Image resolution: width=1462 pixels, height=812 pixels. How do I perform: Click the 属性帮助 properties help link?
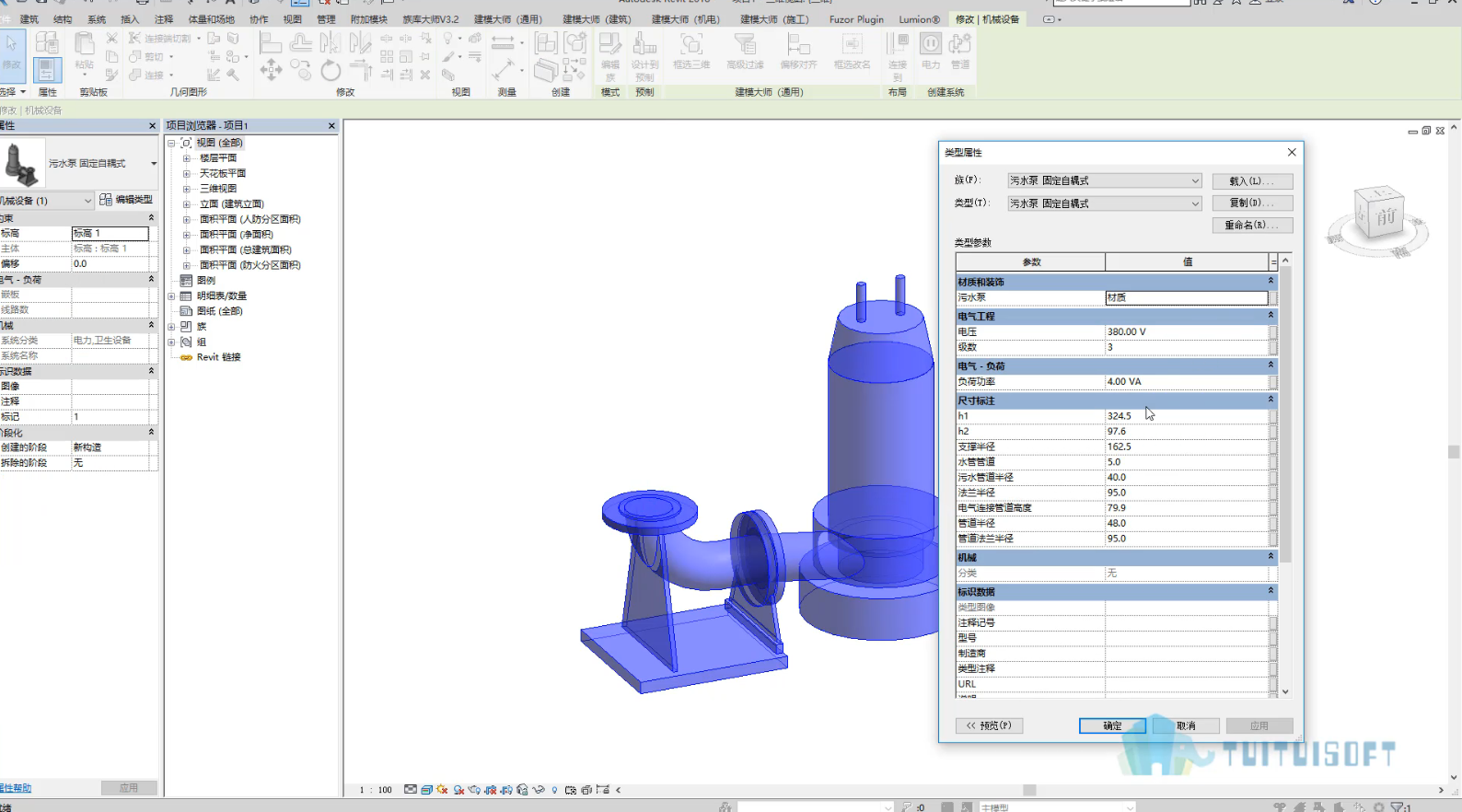click(16, 788)
